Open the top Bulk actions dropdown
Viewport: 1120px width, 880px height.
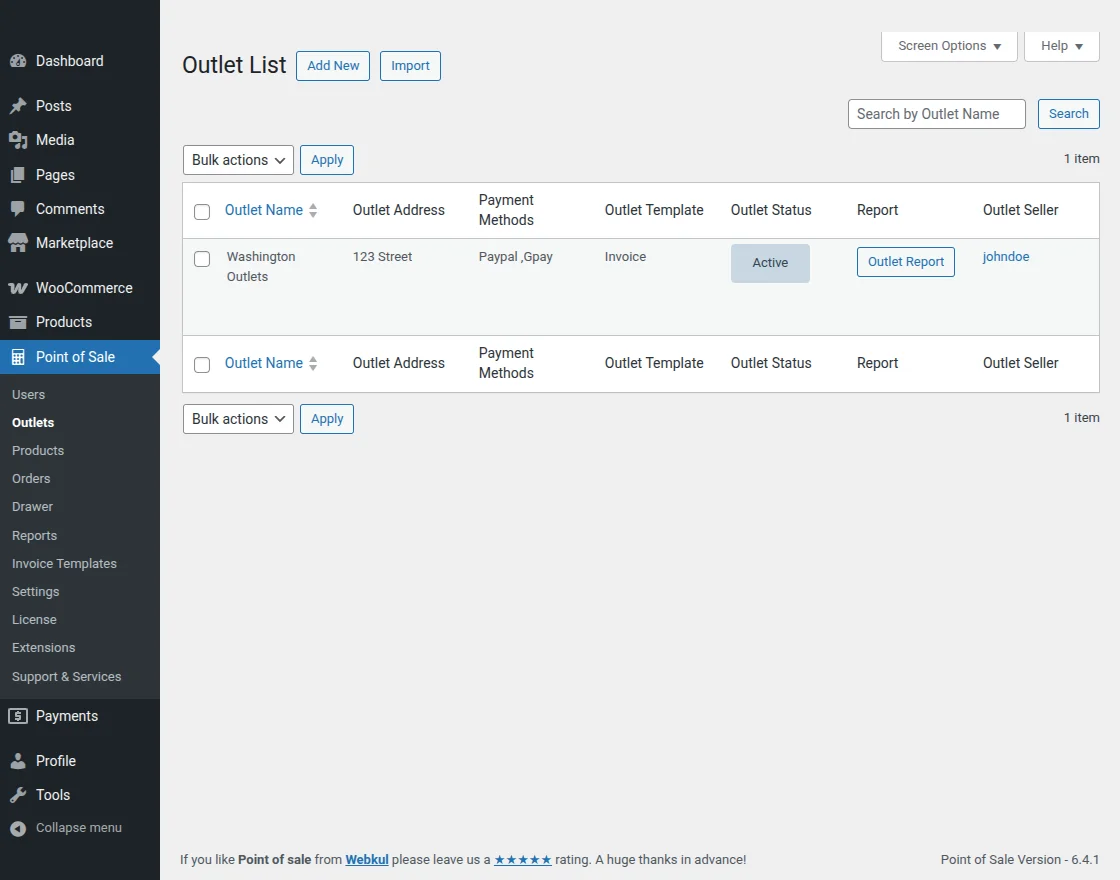(x=238, y=160)
